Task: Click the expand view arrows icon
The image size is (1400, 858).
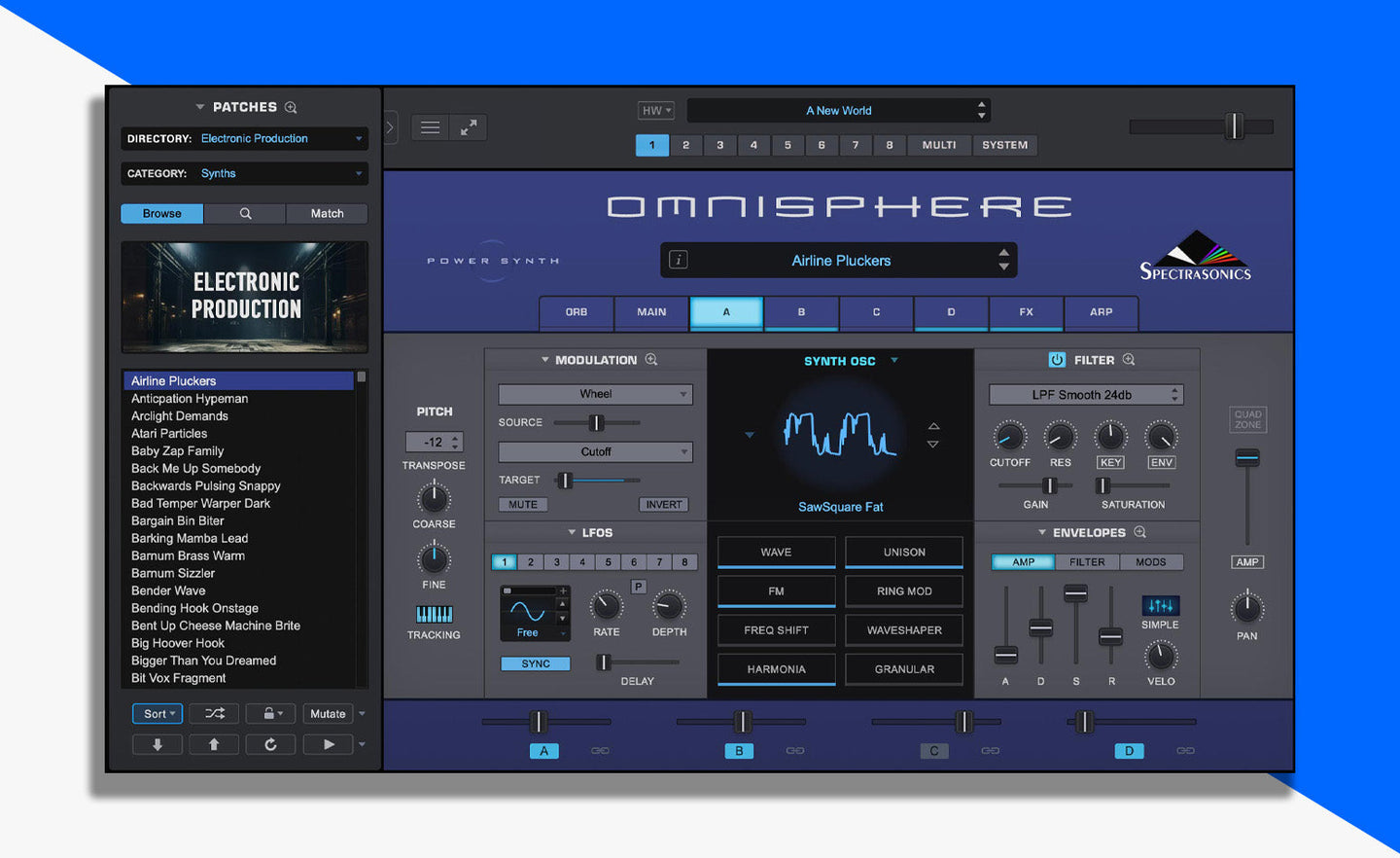Action: click(x=469, y=127)
